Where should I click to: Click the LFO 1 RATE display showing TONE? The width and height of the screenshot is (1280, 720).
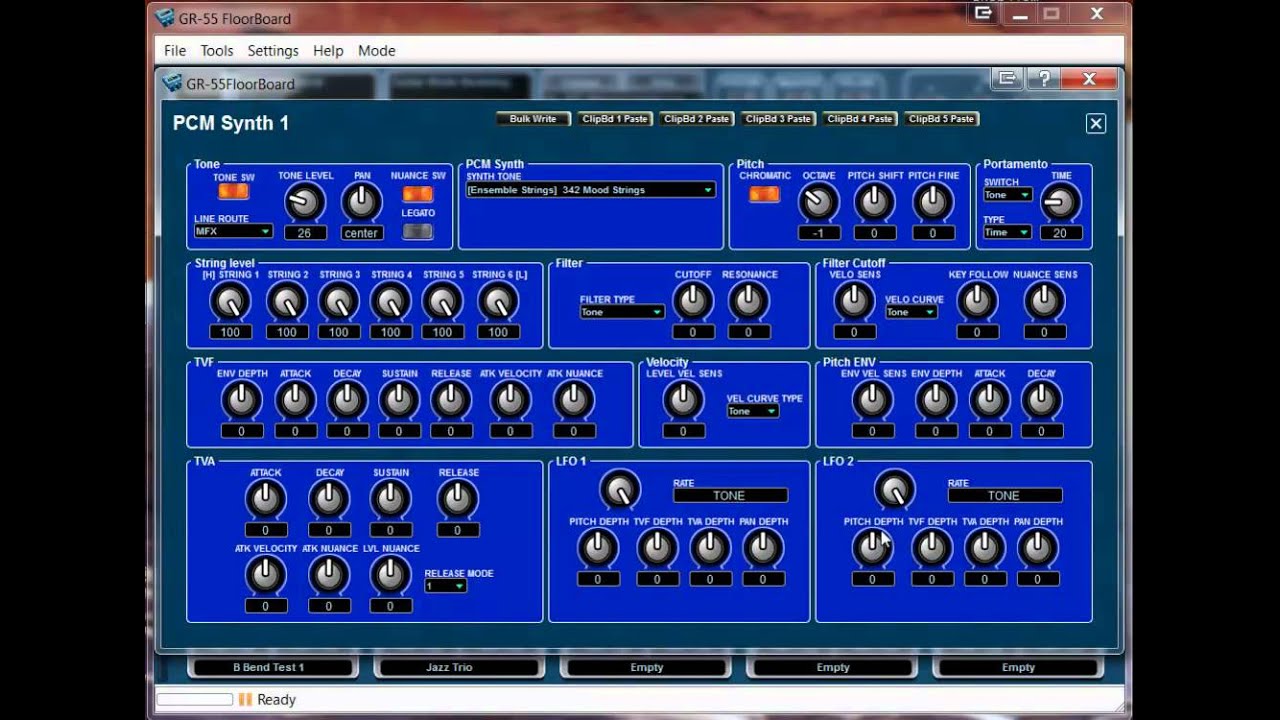730,495
